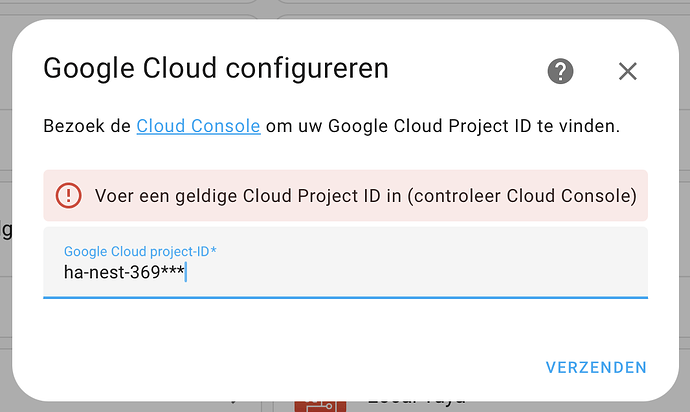Close the Google Cloud configureren dialog

(x=628, y=71)
